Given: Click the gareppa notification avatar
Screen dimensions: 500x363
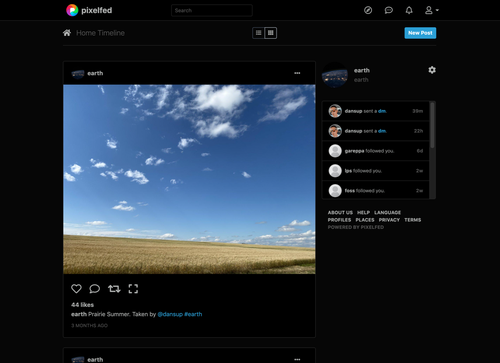Looking at the screenshot, I should click(x=335, y=151).
